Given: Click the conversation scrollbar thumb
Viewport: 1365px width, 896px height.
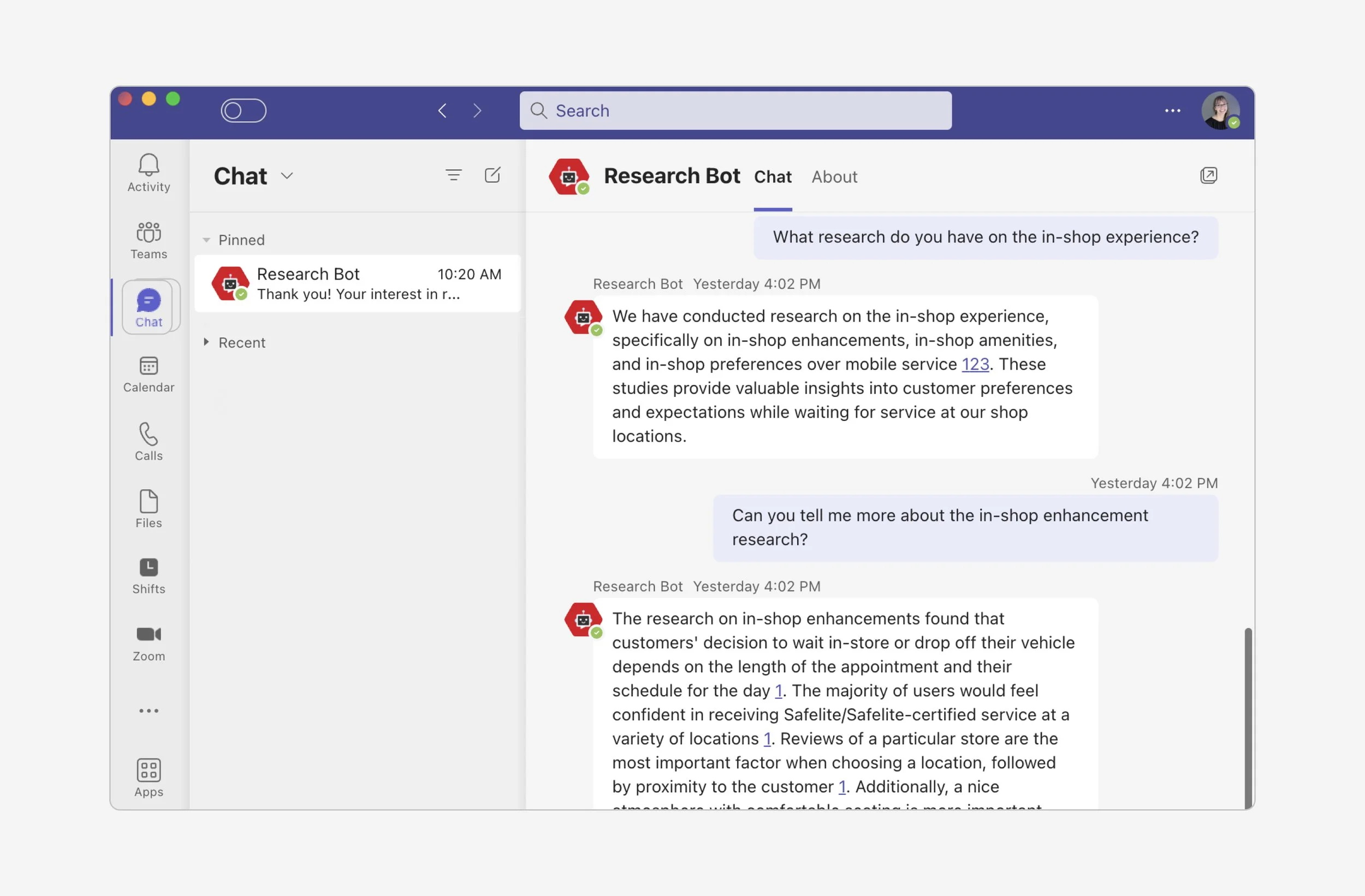Looking at the screenshot, I should click(1248, 717).
